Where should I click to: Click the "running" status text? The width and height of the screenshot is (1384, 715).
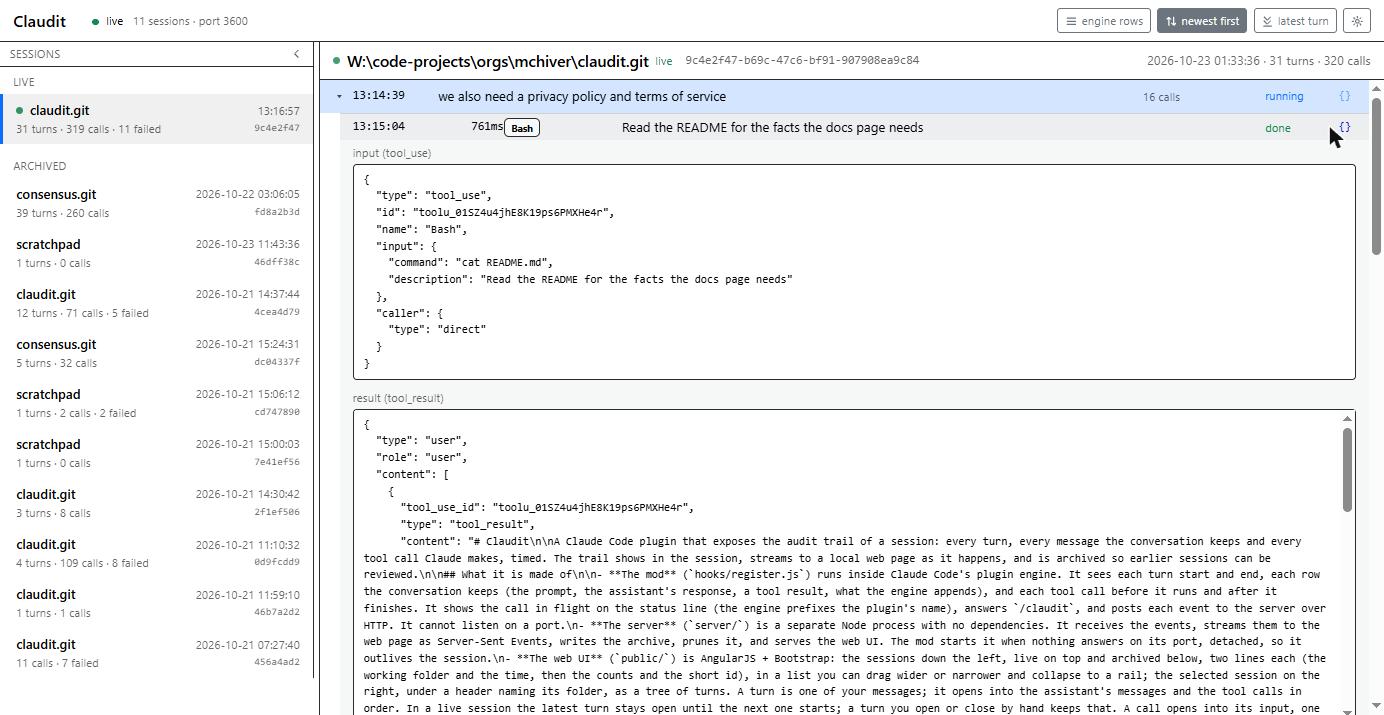click(1284, 97)
